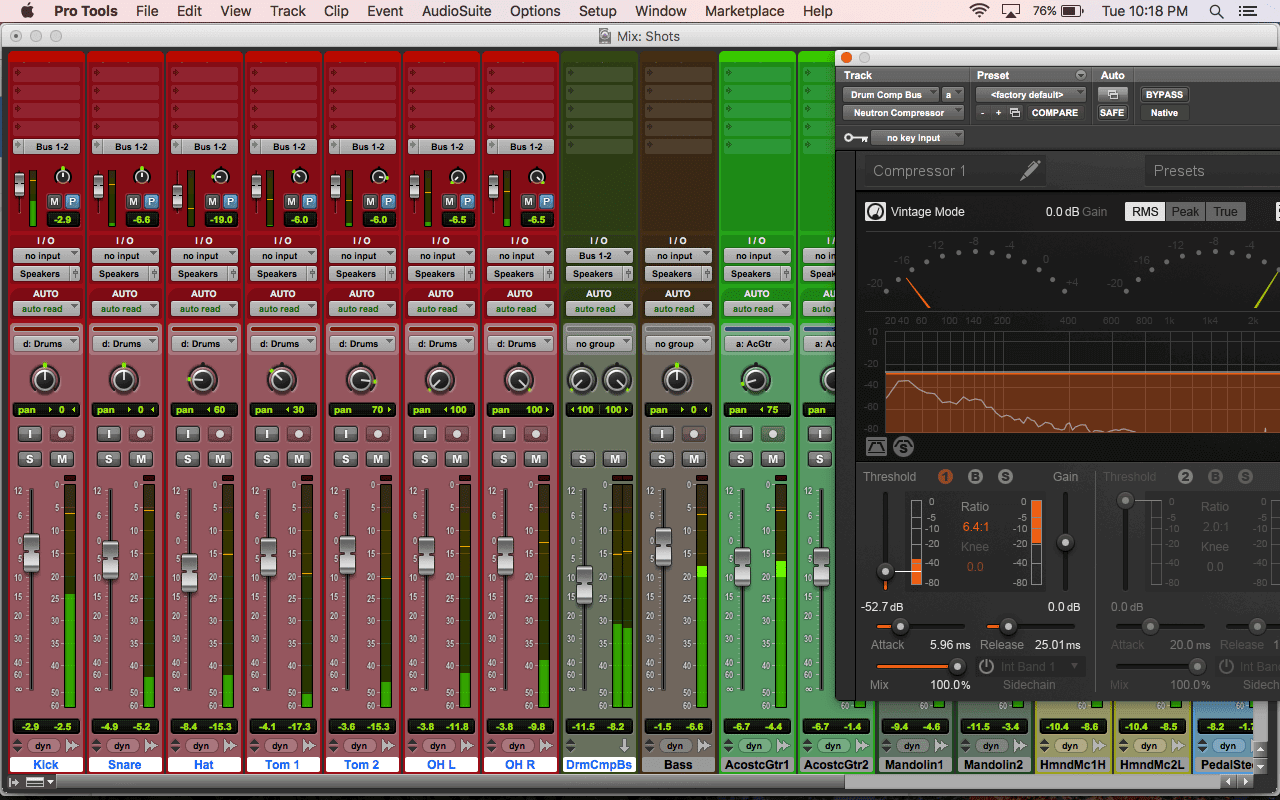Image resolution: width=1280 pixels, height=800 pixels.
Task: Toggle band 1 bypass B button
Action: pyautogui.click(x=975, y=477)
